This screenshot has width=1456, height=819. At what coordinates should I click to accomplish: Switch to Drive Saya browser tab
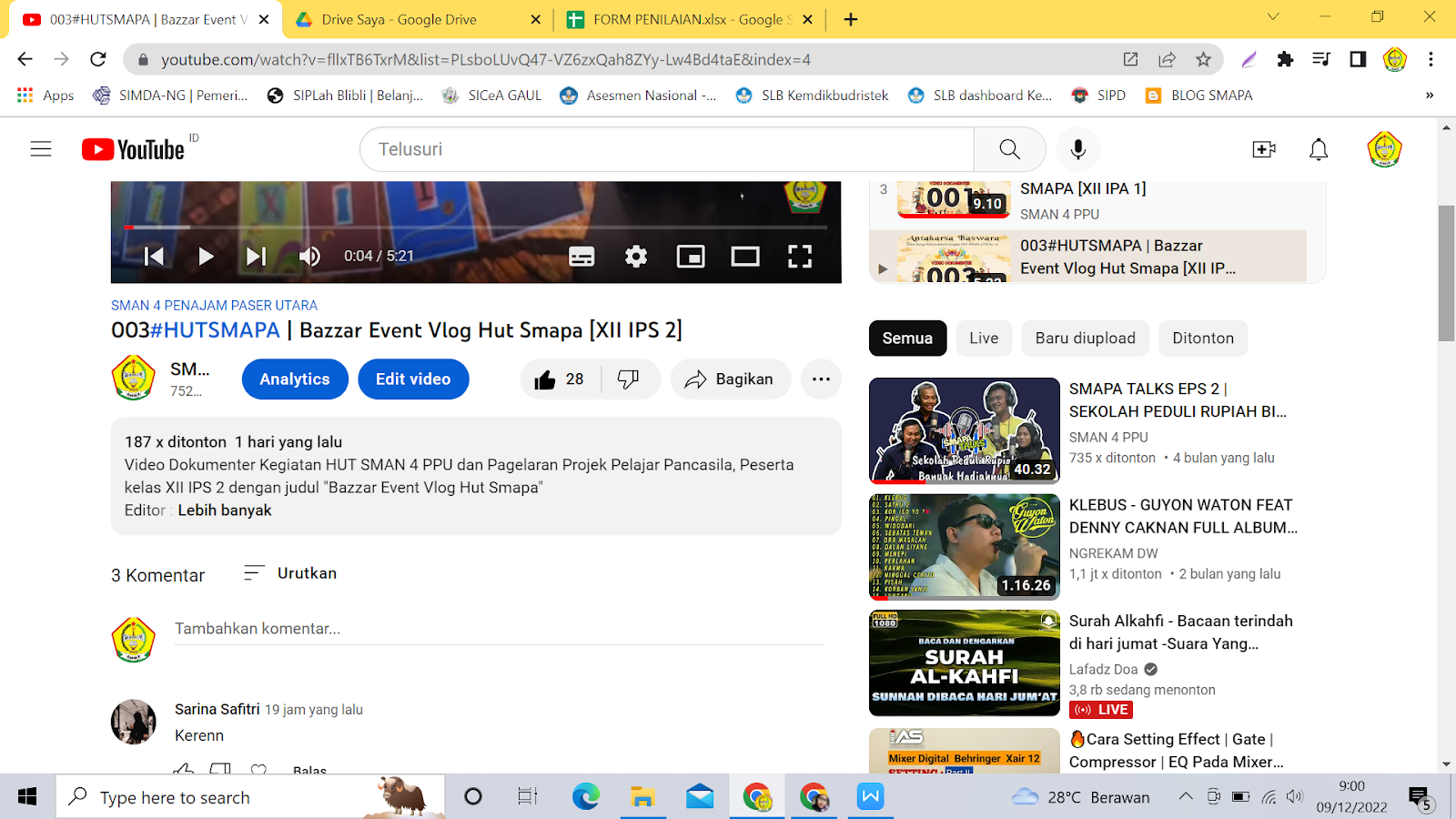418,19
